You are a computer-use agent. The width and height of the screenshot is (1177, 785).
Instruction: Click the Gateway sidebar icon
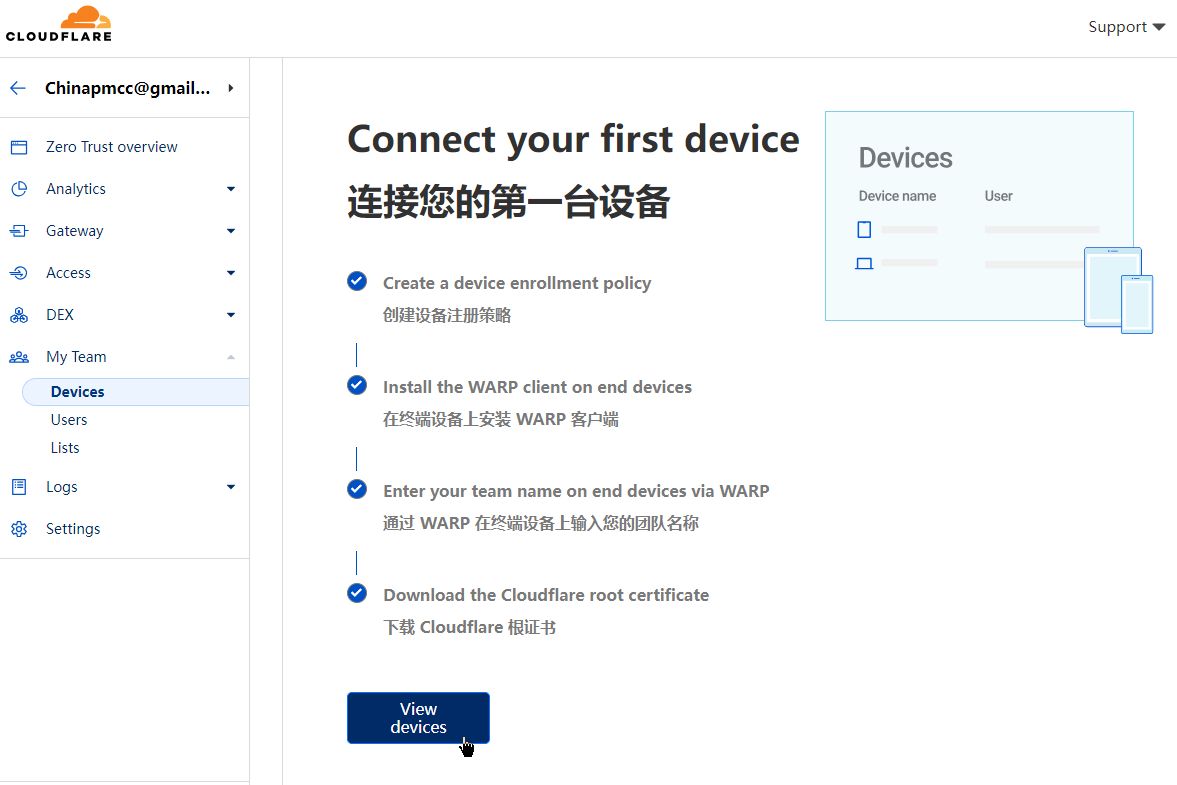[19, 231]
